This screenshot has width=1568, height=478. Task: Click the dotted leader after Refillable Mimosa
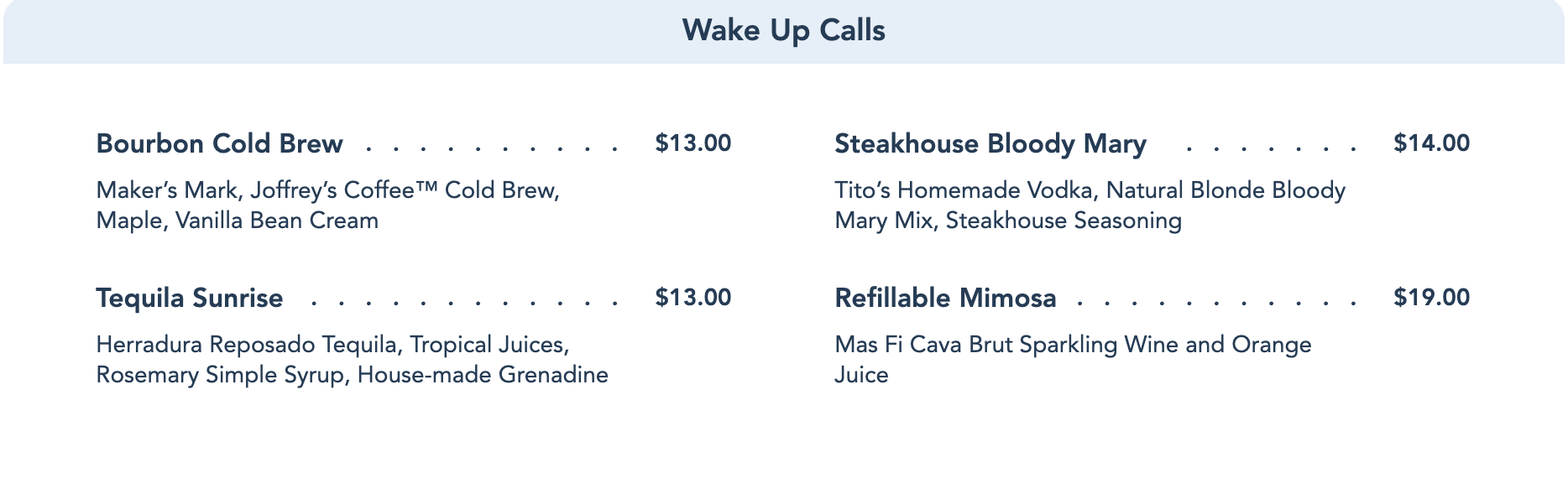1216,302
